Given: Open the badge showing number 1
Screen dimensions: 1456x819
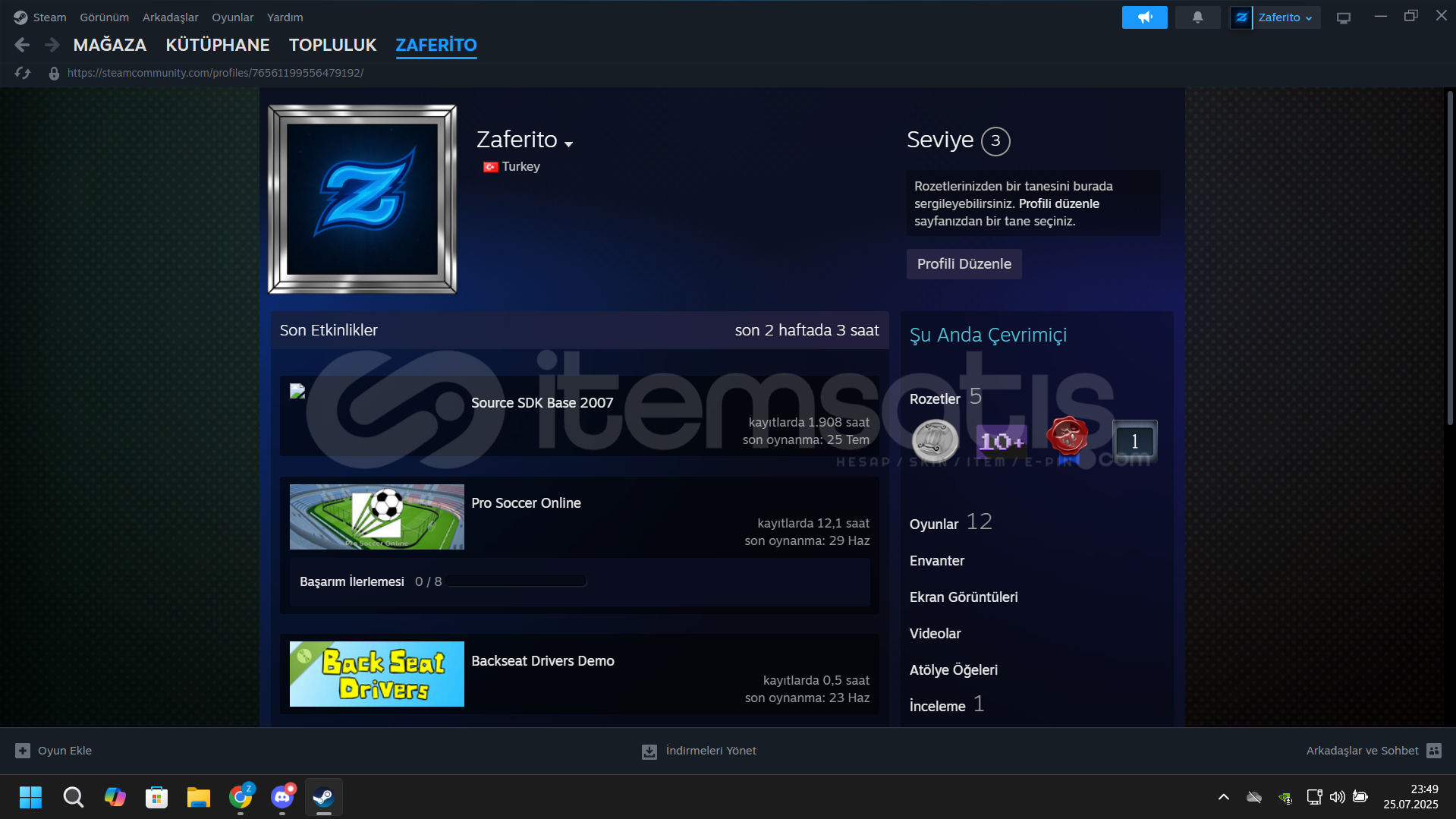Looking at the screenshot, I should click(1134, 441).
